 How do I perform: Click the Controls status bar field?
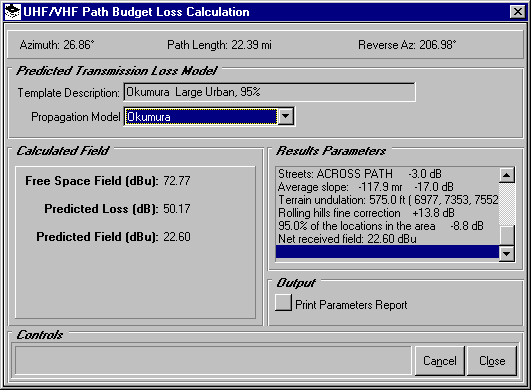(x=213, y=361)
